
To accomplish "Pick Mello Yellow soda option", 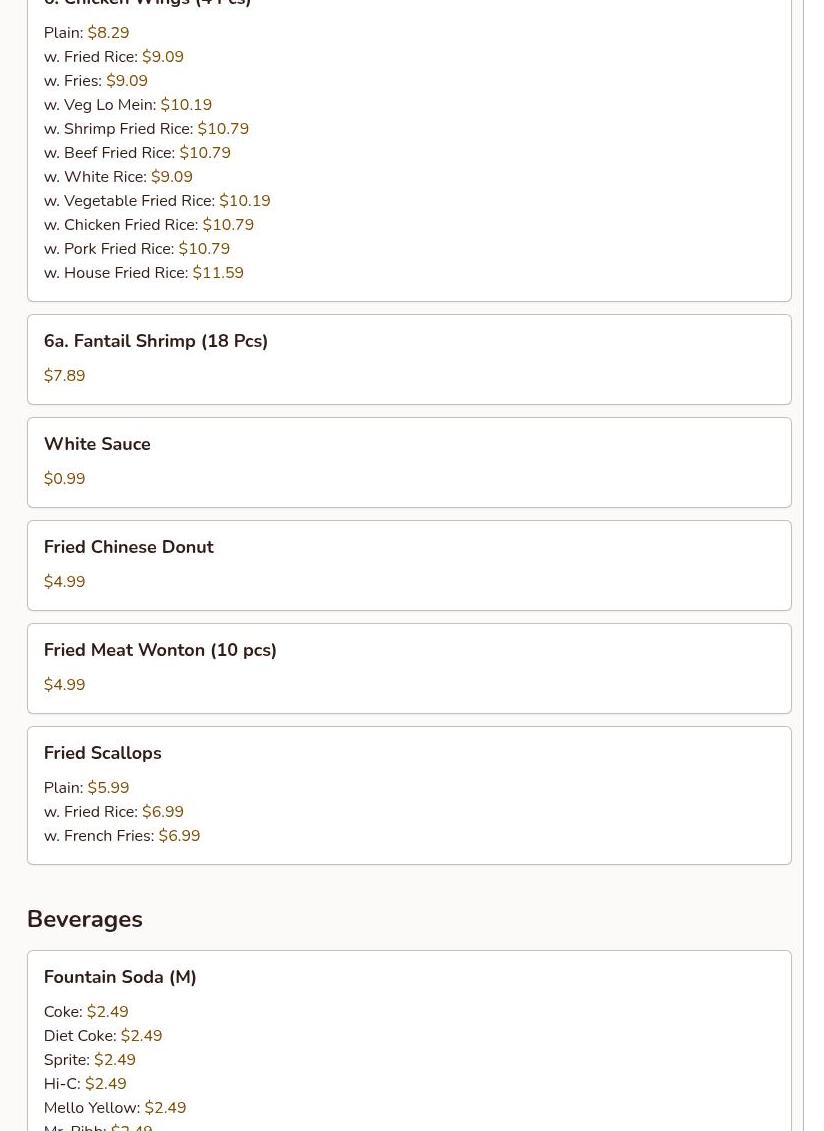I will [x=115, y=1107].
